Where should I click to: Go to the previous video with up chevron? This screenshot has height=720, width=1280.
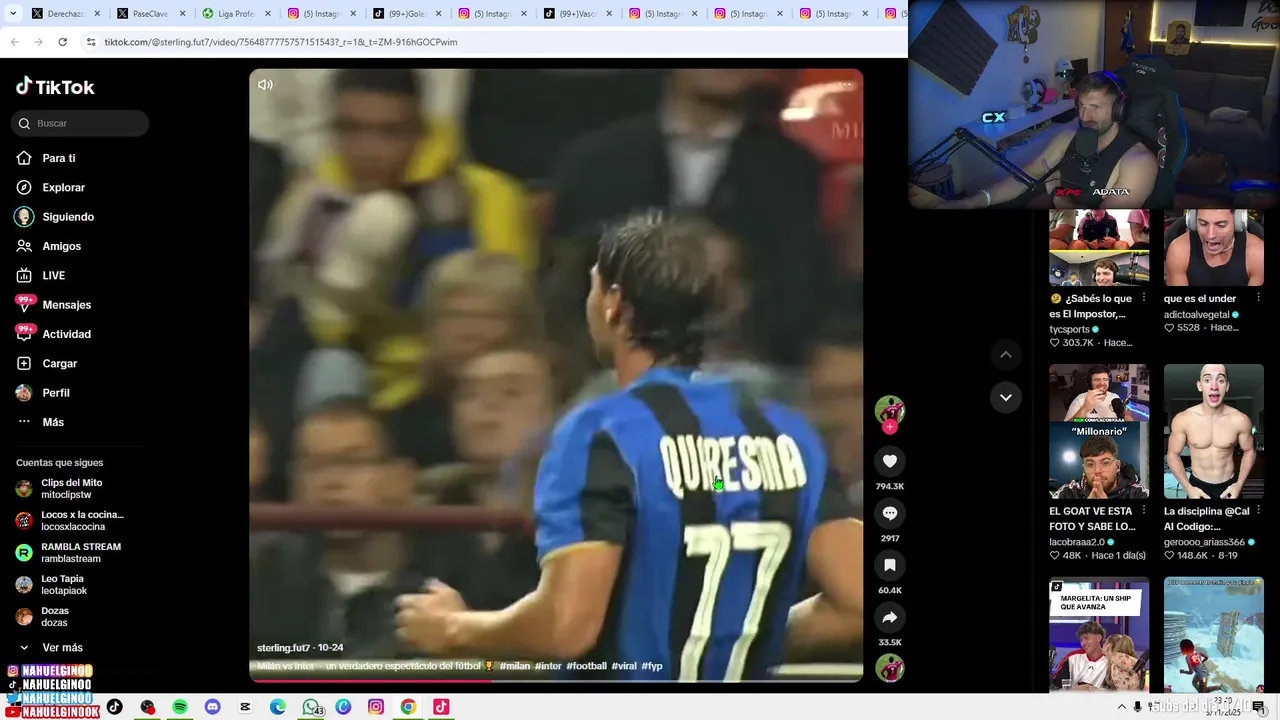[x=1006, y=354]
